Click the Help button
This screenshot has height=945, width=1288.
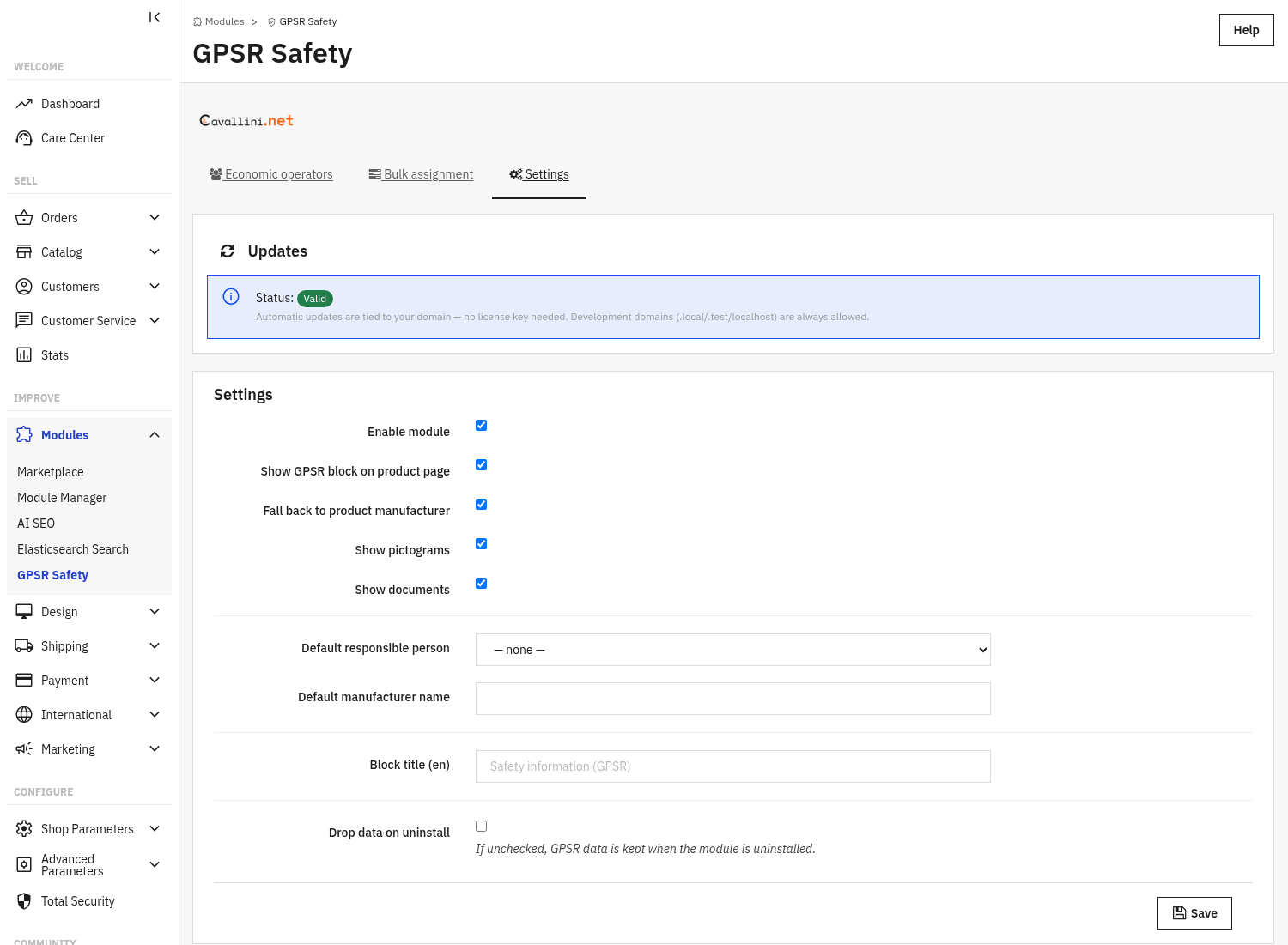(1246, 30)
